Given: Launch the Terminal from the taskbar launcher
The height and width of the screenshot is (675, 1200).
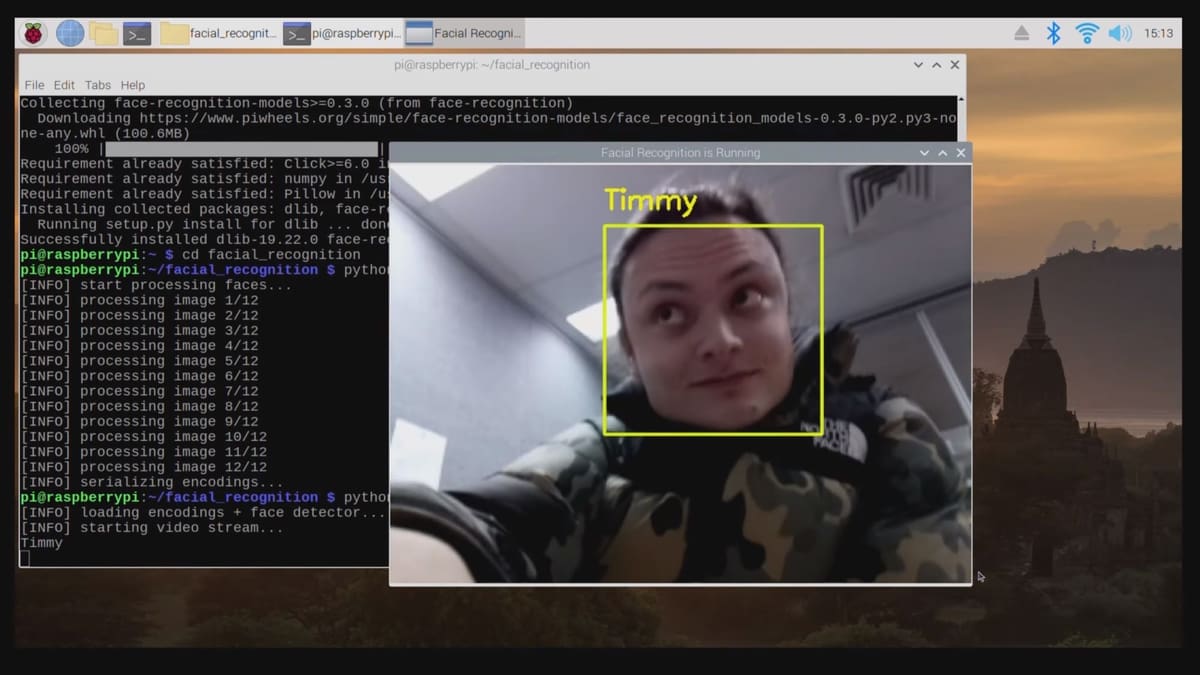Looking at the screenshot, I should click(137, 34).
